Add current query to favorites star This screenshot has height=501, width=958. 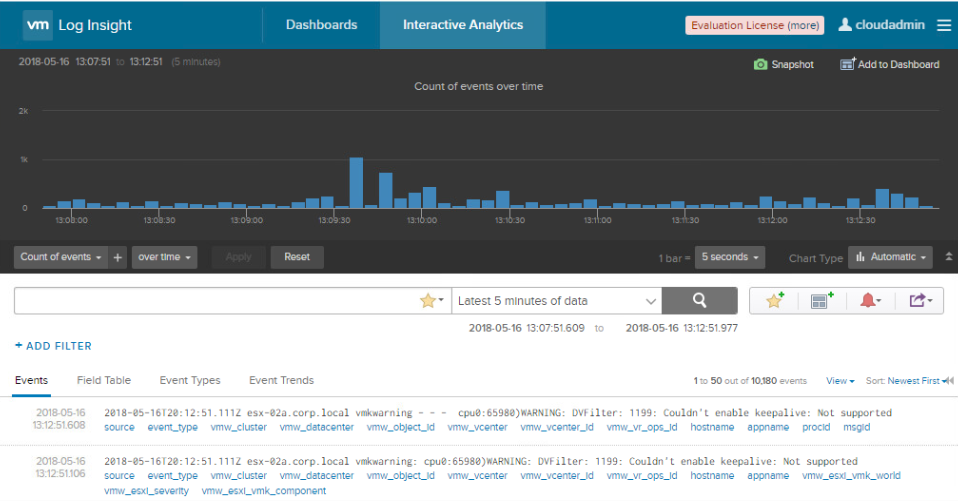tap(775, 300)
